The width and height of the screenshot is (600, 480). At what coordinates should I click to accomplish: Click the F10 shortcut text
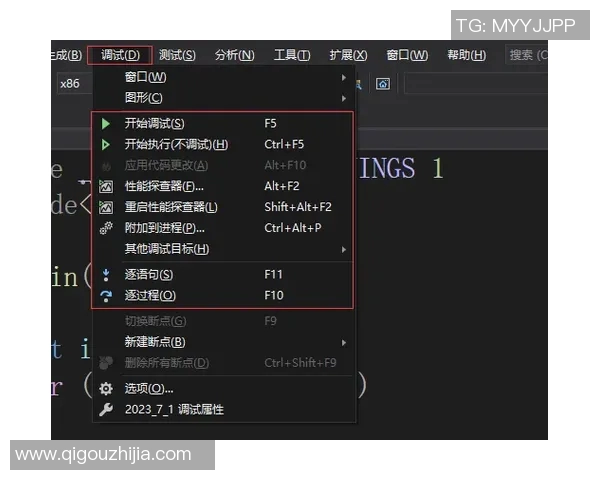[x=274, y=296]
